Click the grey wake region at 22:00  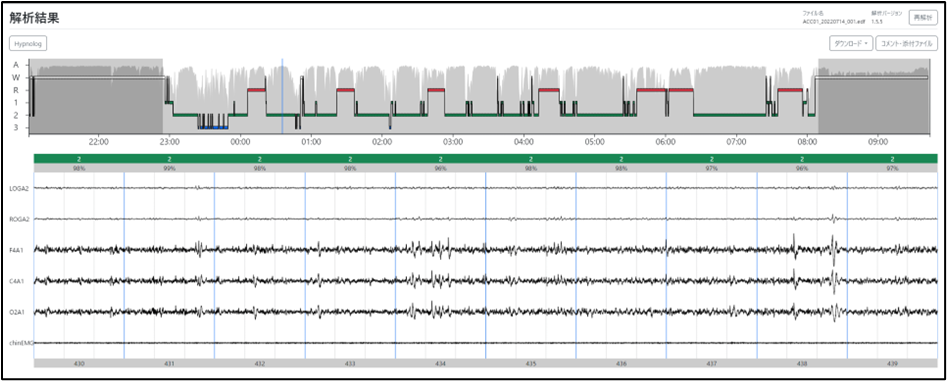(98, 97)
